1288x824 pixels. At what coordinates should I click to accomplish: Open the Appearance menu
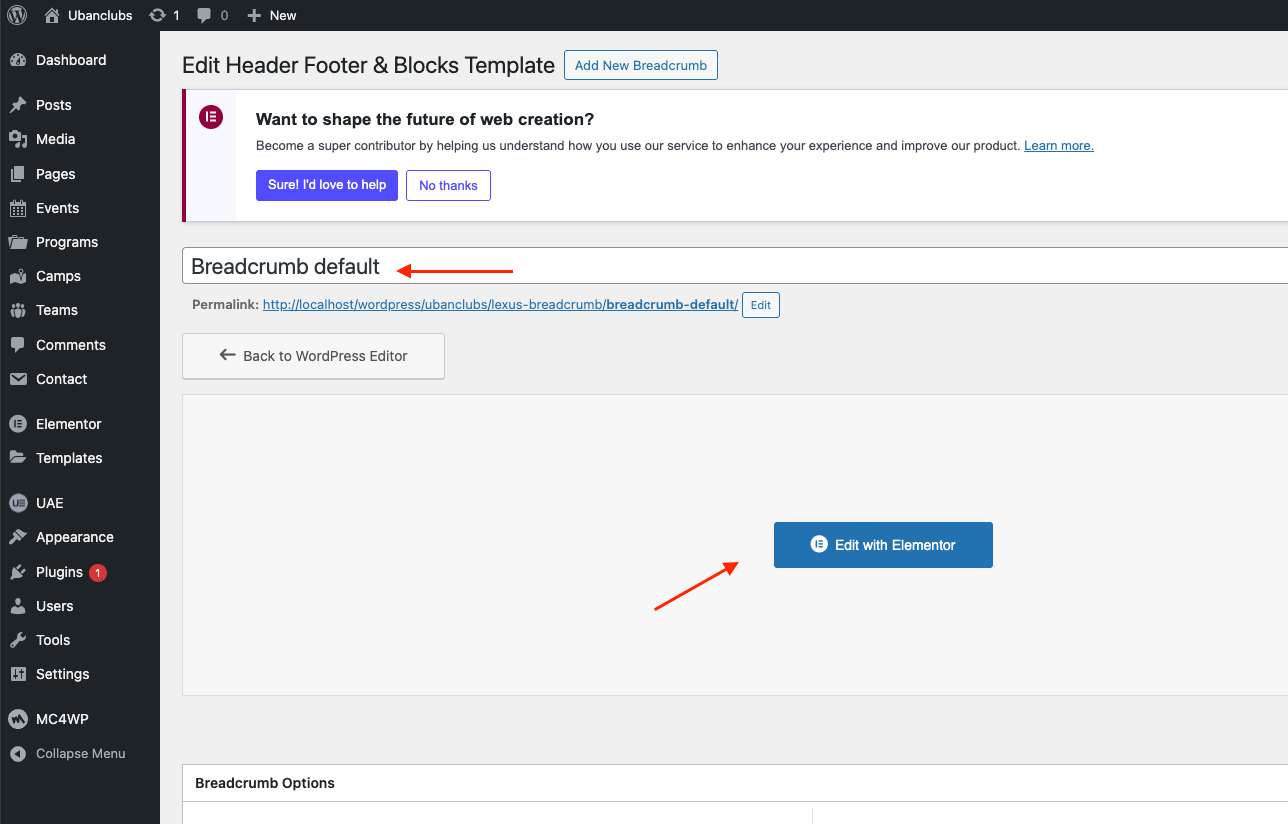pos(74,537)
